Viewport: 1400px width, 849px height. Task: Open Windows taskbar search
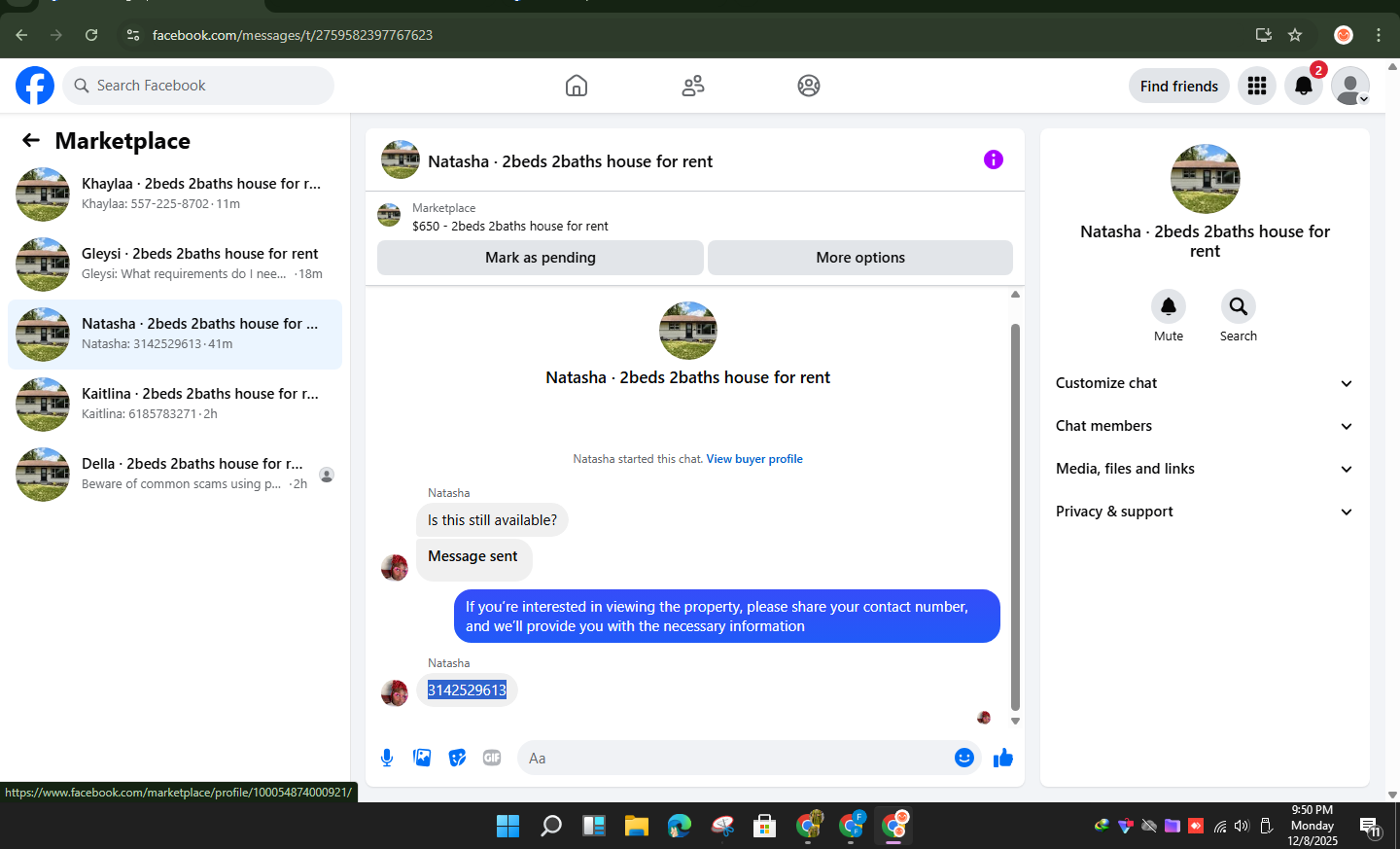[x=551, y=826]
